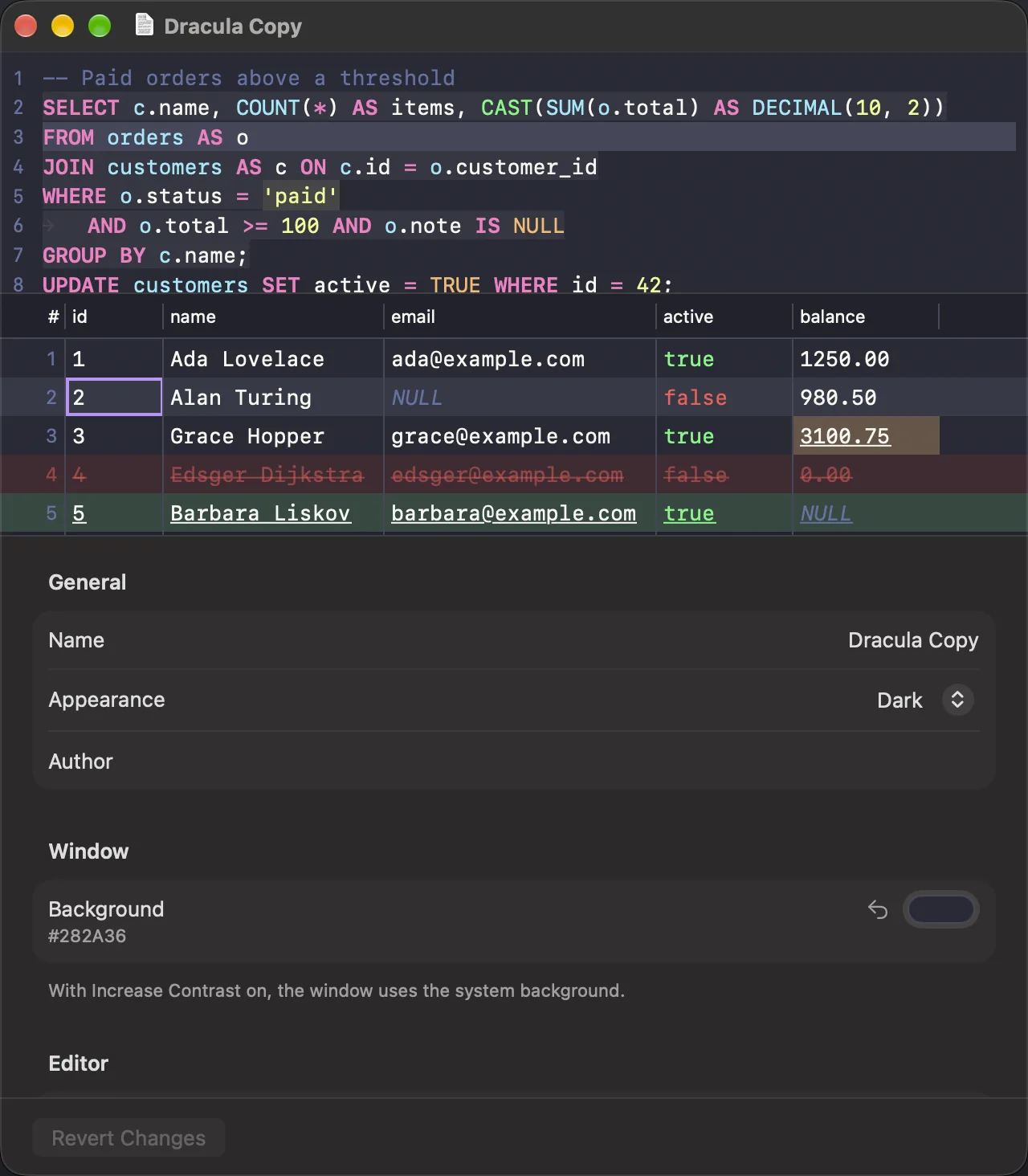Viewport: 1028px width, 1176px height.
Task: Reset Background color with the undo arrow
Action: coord(877,909)
